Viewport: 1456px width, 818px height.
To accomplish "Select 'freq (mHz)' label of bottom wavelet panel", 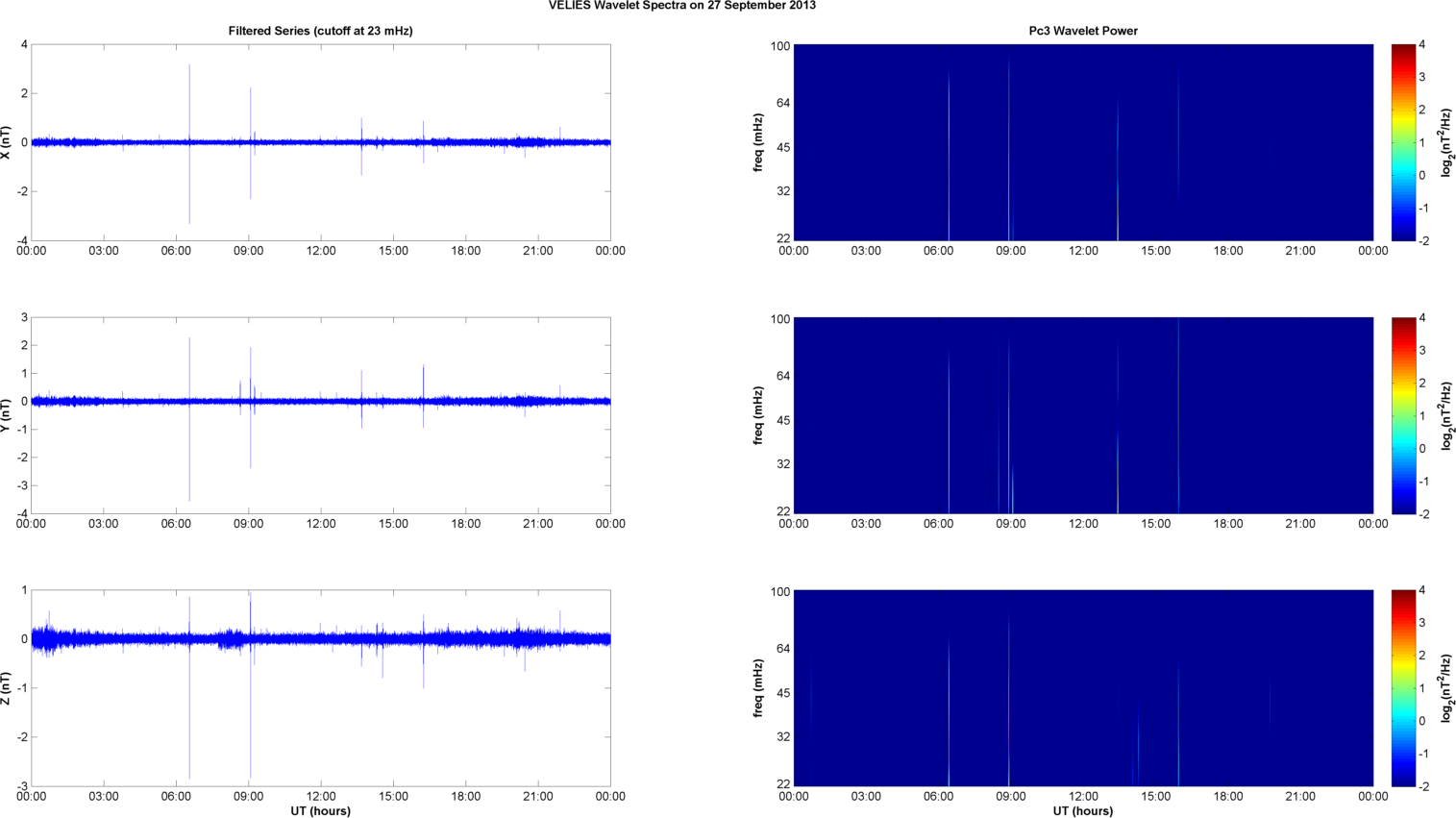I will coord(758,688).
